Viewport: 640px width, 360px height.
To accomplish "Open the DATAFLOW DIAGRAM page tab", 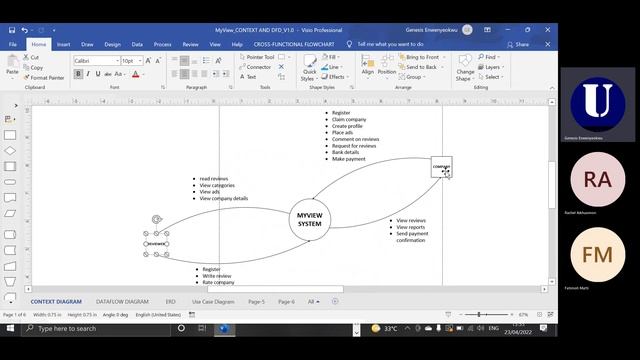I will point(122,302).
